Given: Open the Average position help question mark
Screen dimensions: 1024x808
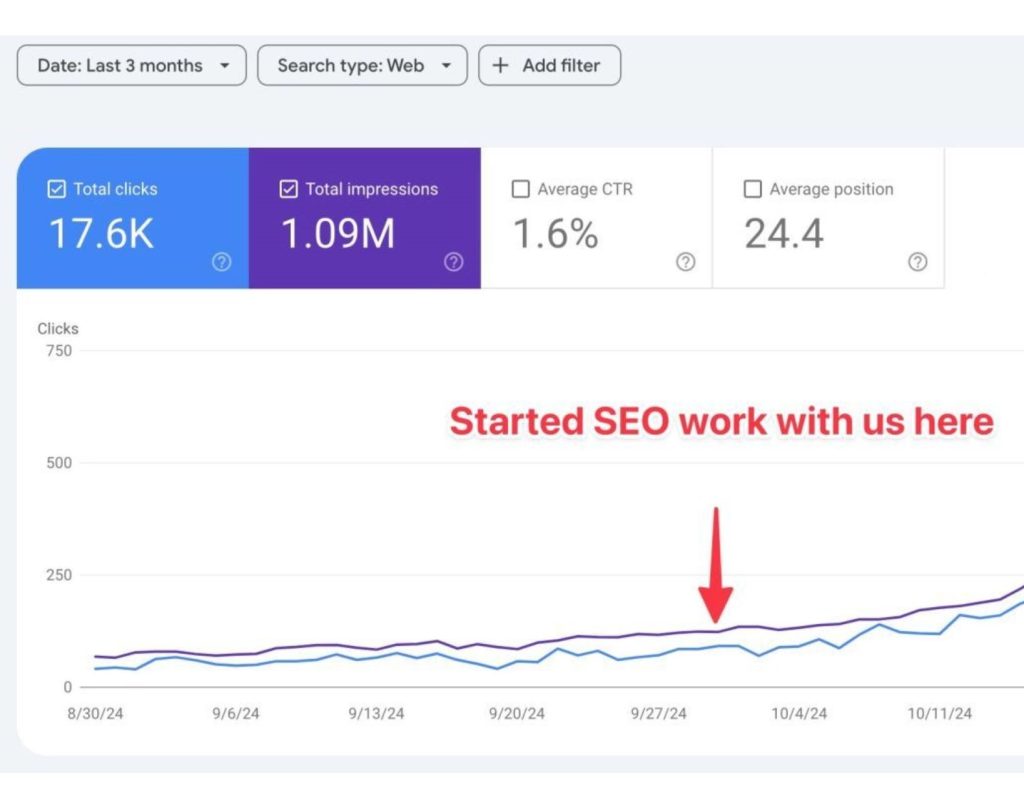Looking at the screenshot, I should pyautogui.click(x=917, y=262).
